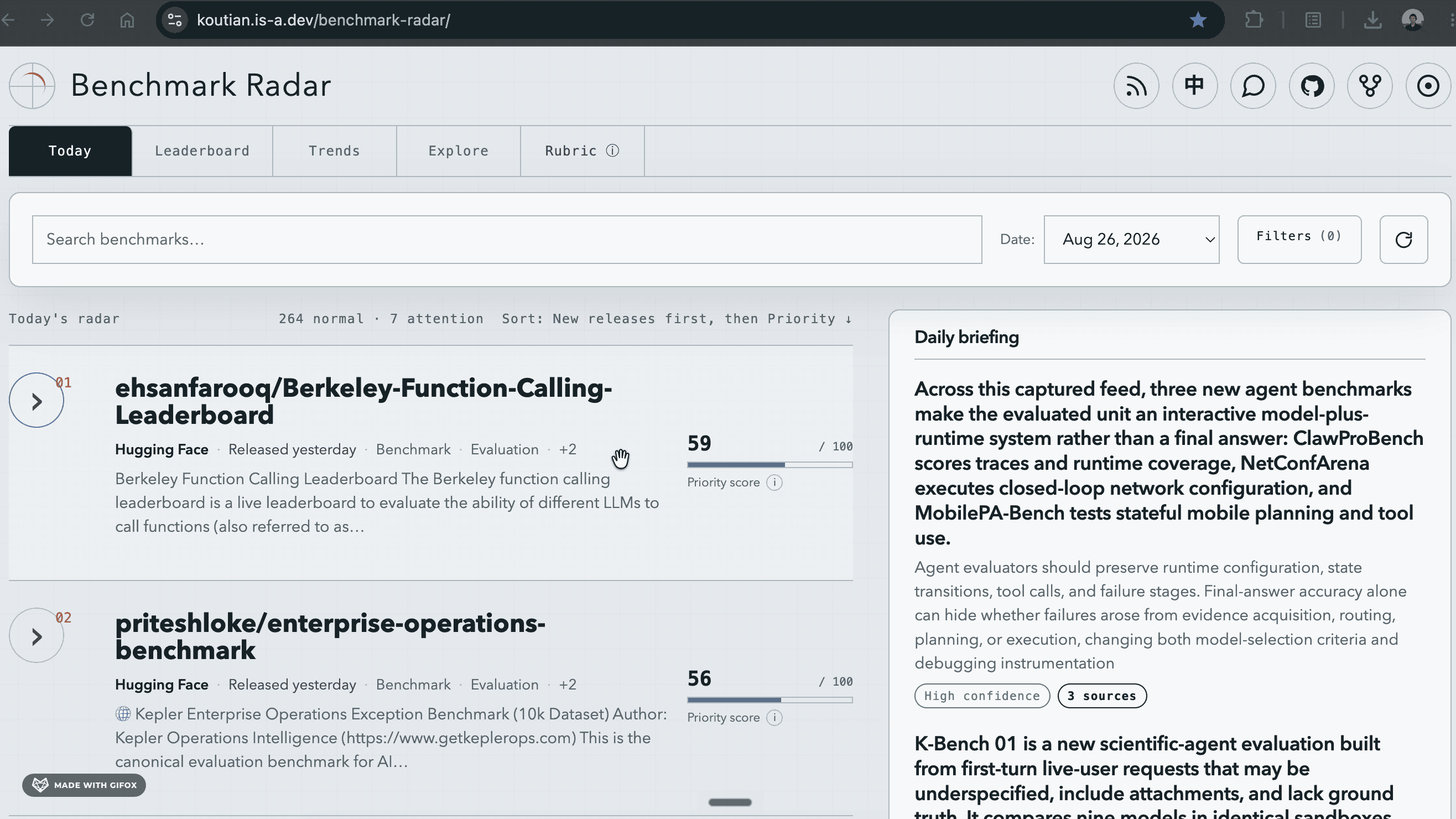Switch language with the 中 icon
1456x819 pixels.
pyautogui.click(x=1194, y=86)
